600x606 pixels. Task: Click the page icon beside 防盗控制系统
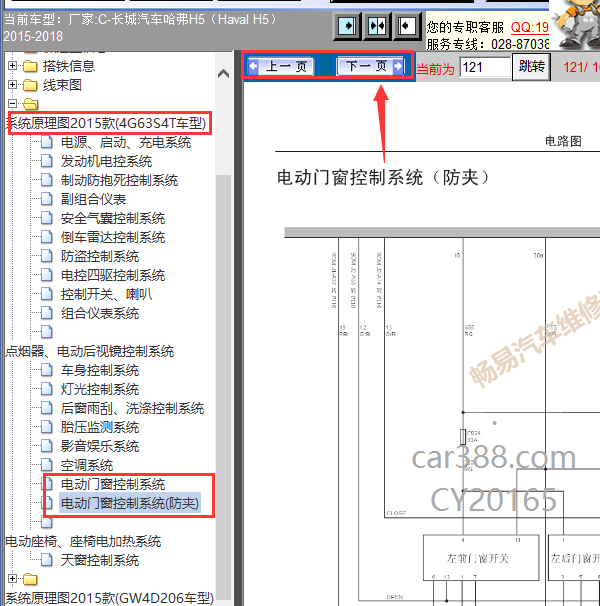click(x=47, y=256)
